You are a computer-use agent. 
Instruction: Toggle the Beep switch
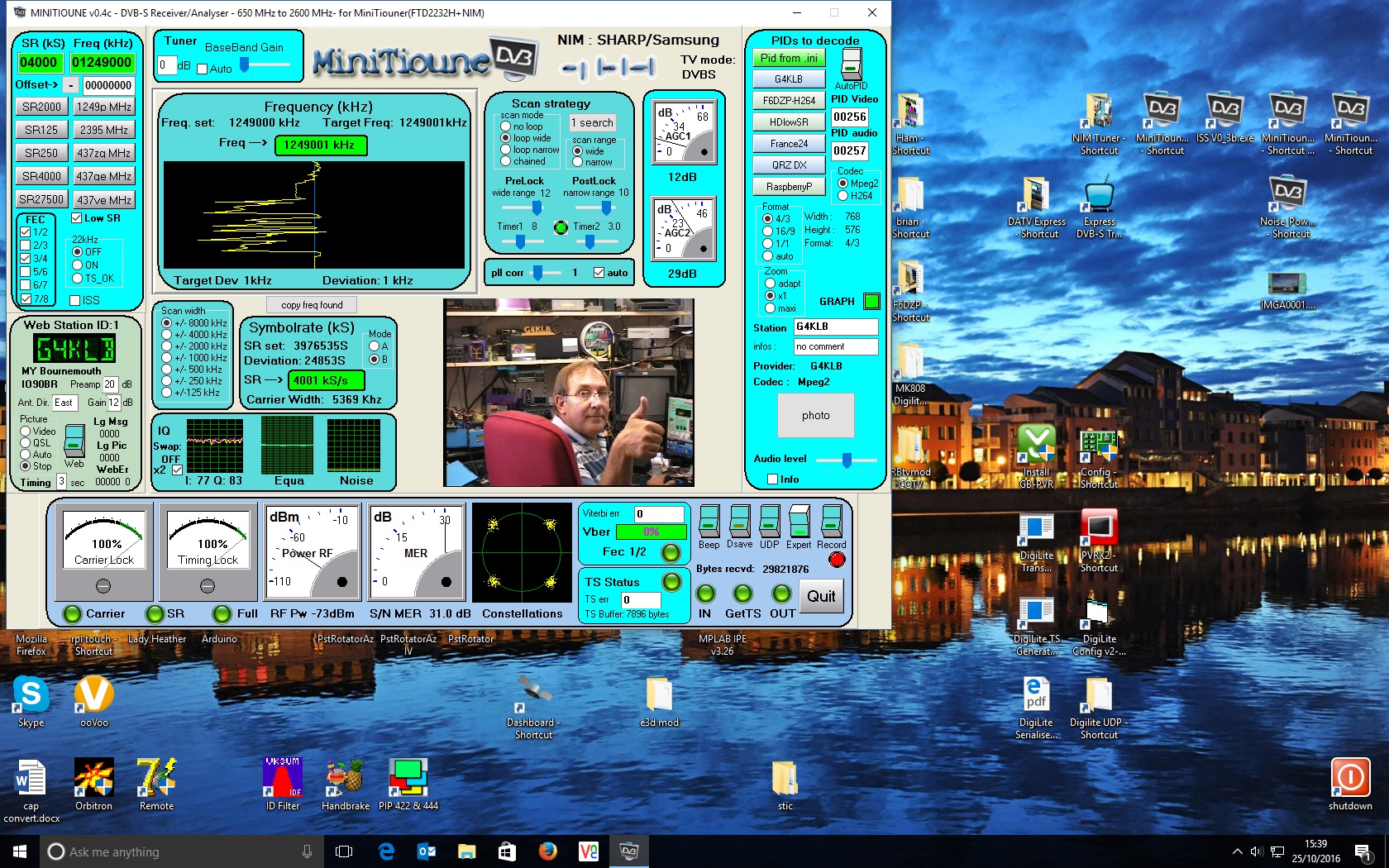tap(709, 521)
